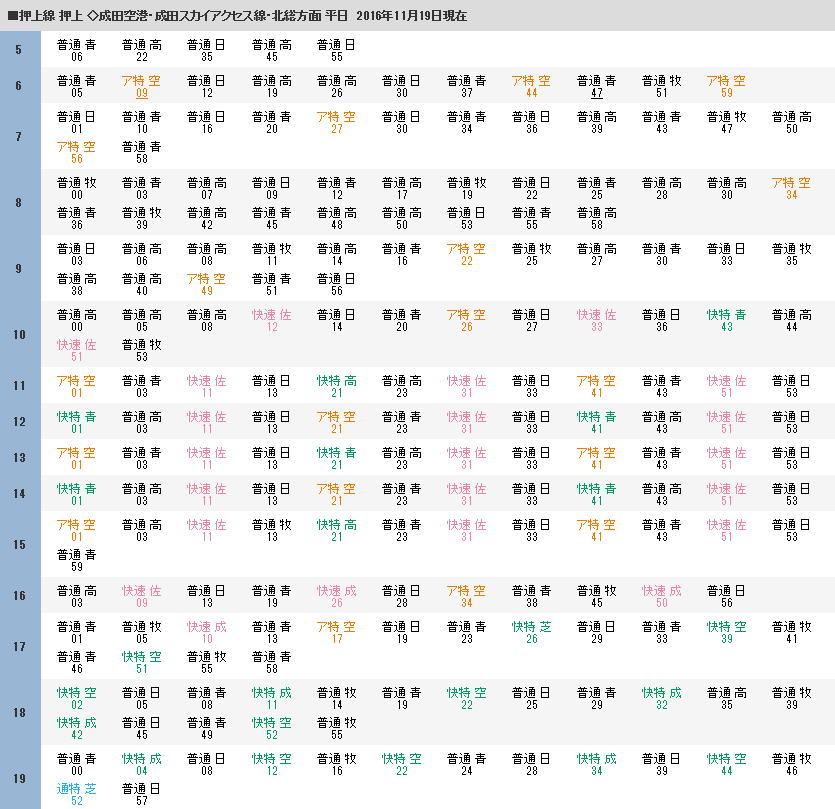Click the 17:26 快特 芝 train
The width and height of the screenshot is (835, 809).
[531, 633]
